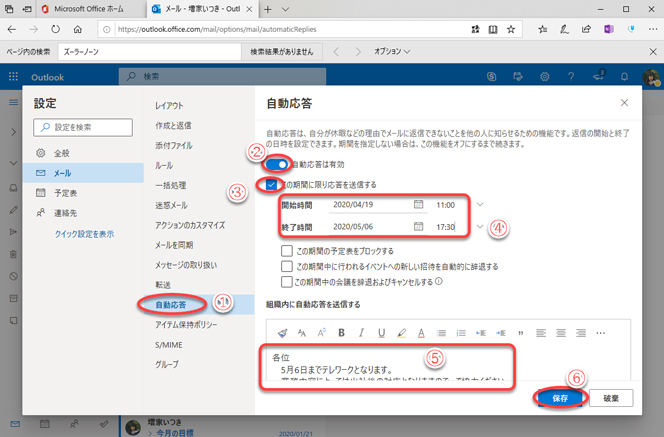Viewport: 664px width, 437px height.
Task: Toggle bold formatting in reply editor
Action: tap(341, 333)
